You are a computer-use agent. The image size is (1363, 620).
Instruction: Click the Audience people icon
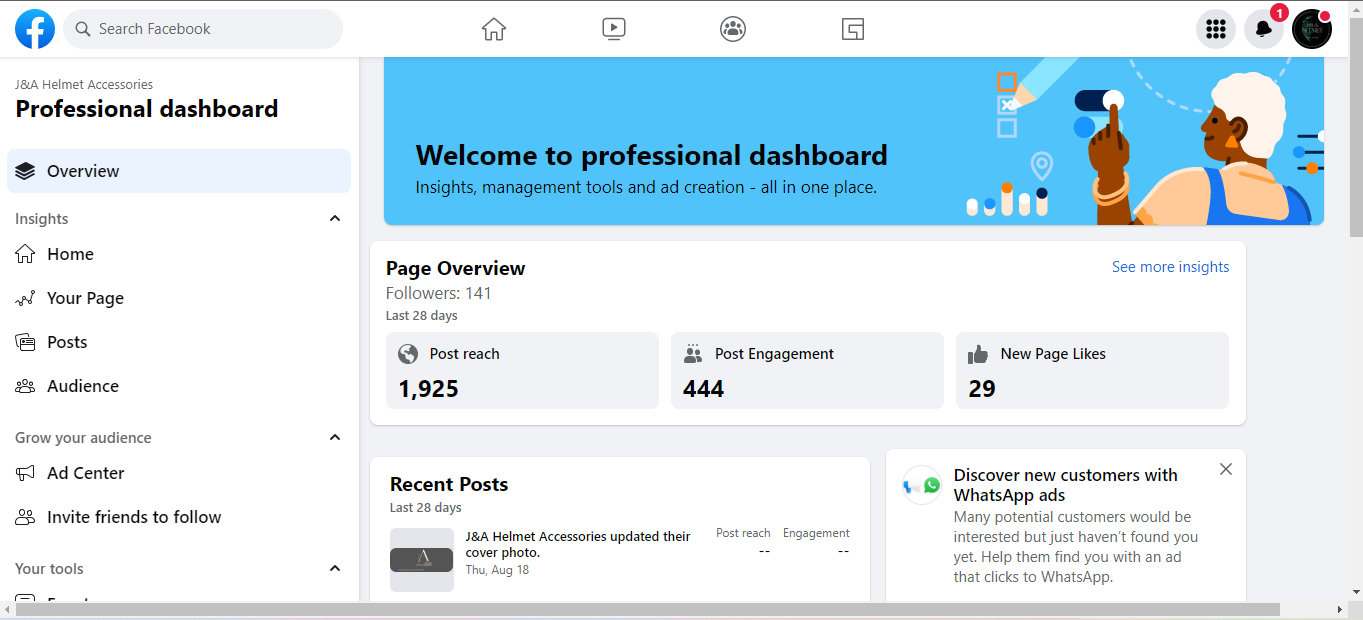pyautogui.click(x=25, y=386)
